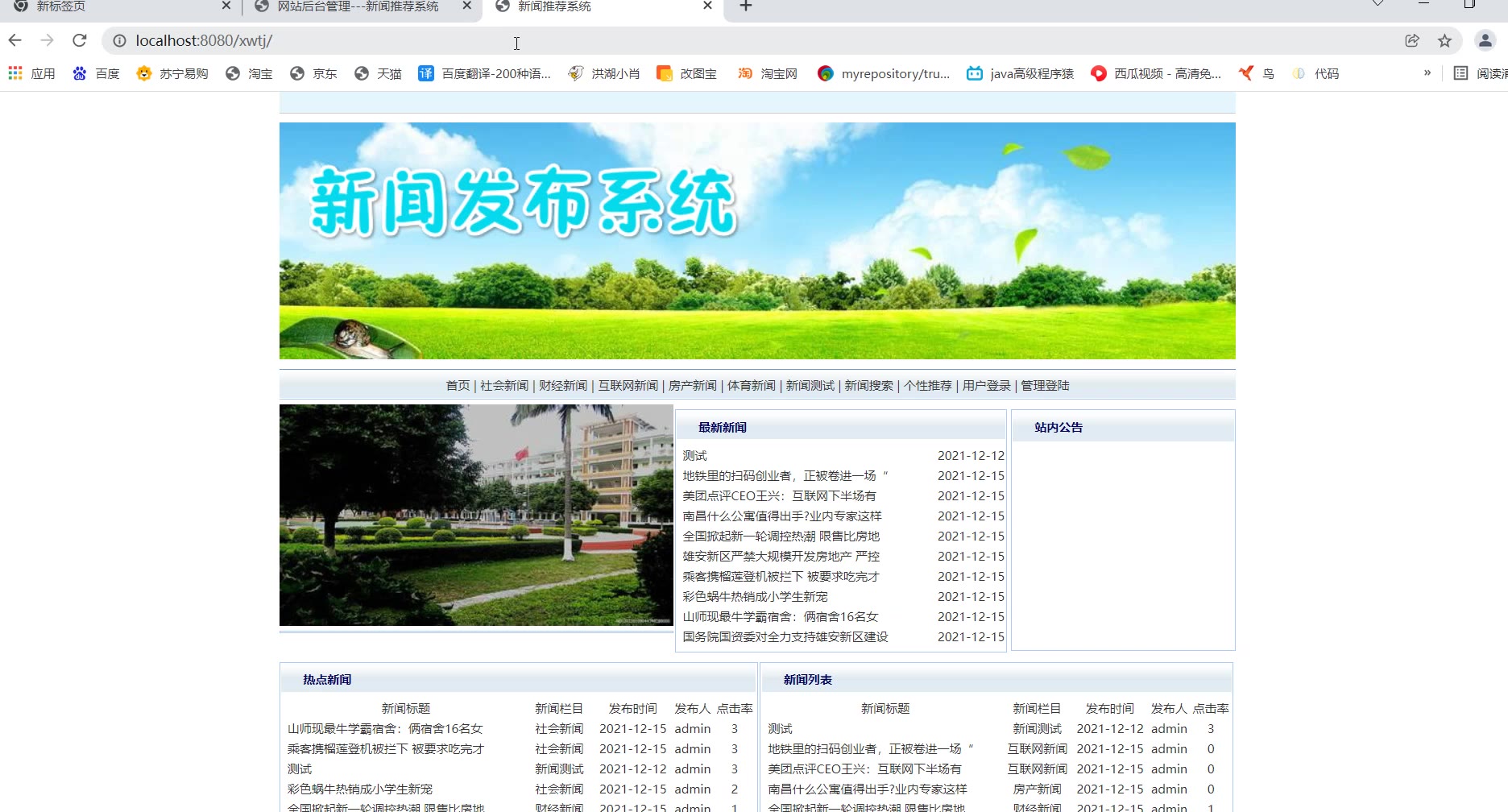Open the java高级程序猿 bookmark
1508x812 pixels.
pyautogui.click(x=1021, y=73)
